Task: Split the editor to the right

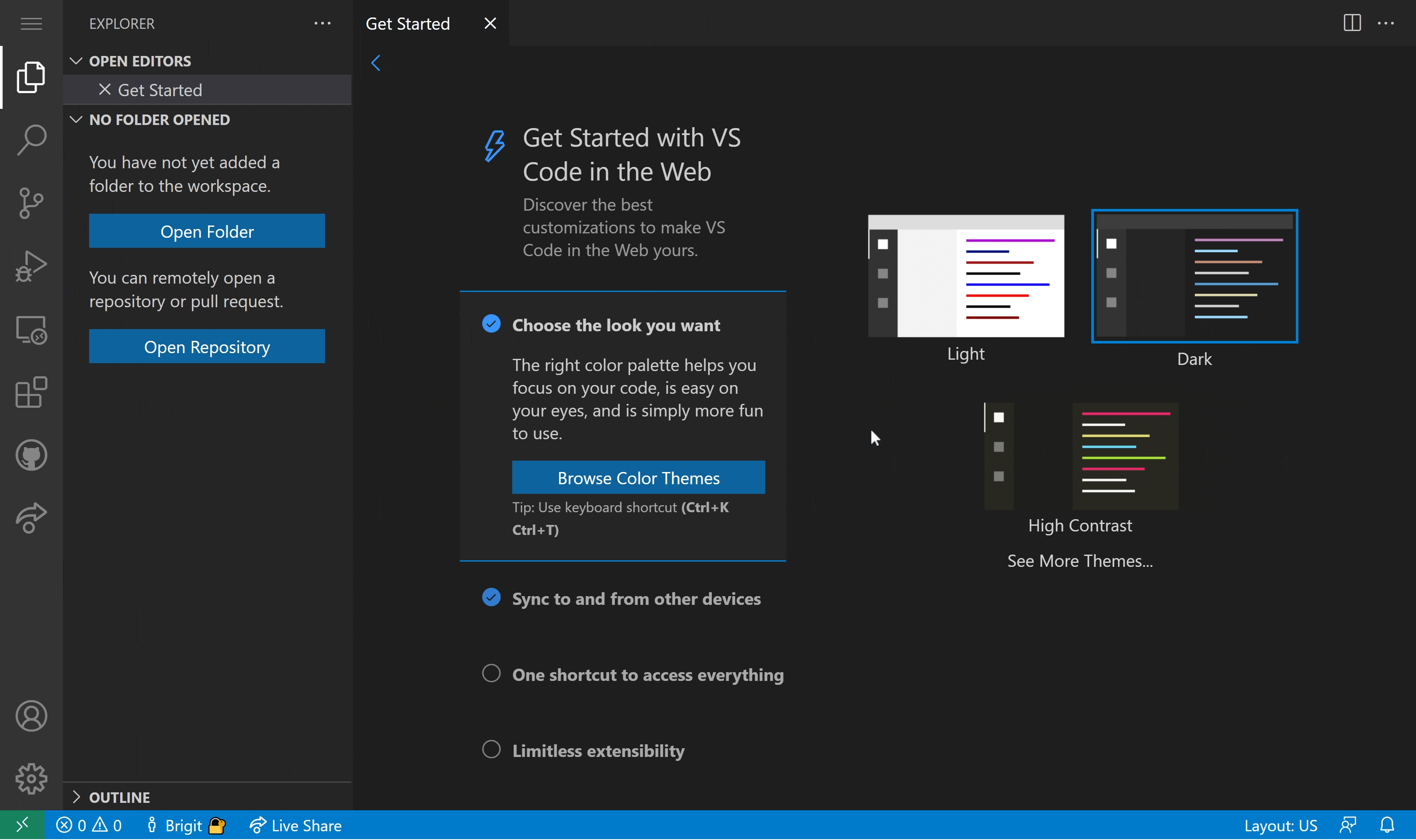Action: point(1352,23)
